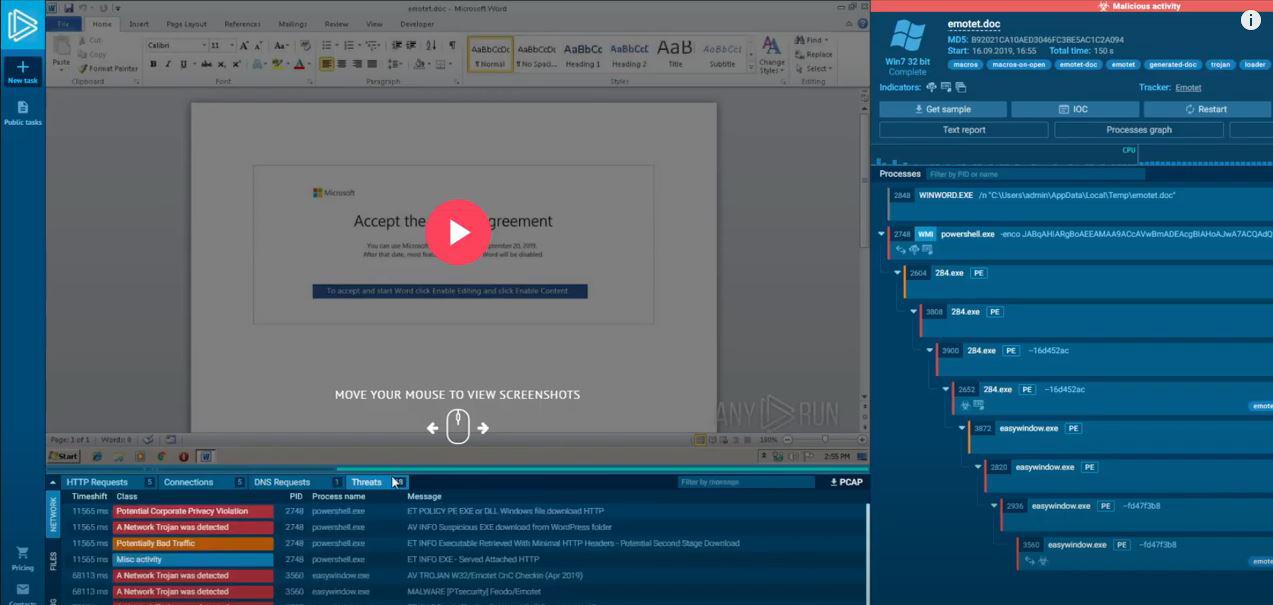The width and height of the screenshot is (1273, 605).
Task: Collapse process 3808 284.exe node
Action: (x=913, y=312)
